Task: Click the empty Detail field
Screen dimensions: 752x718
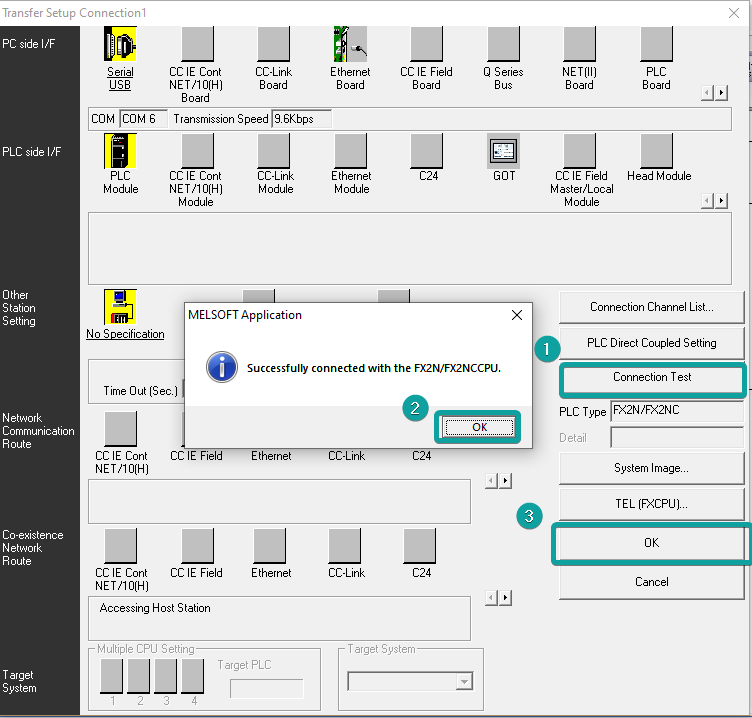Action: pyautogui.click(x=677, y=438)
